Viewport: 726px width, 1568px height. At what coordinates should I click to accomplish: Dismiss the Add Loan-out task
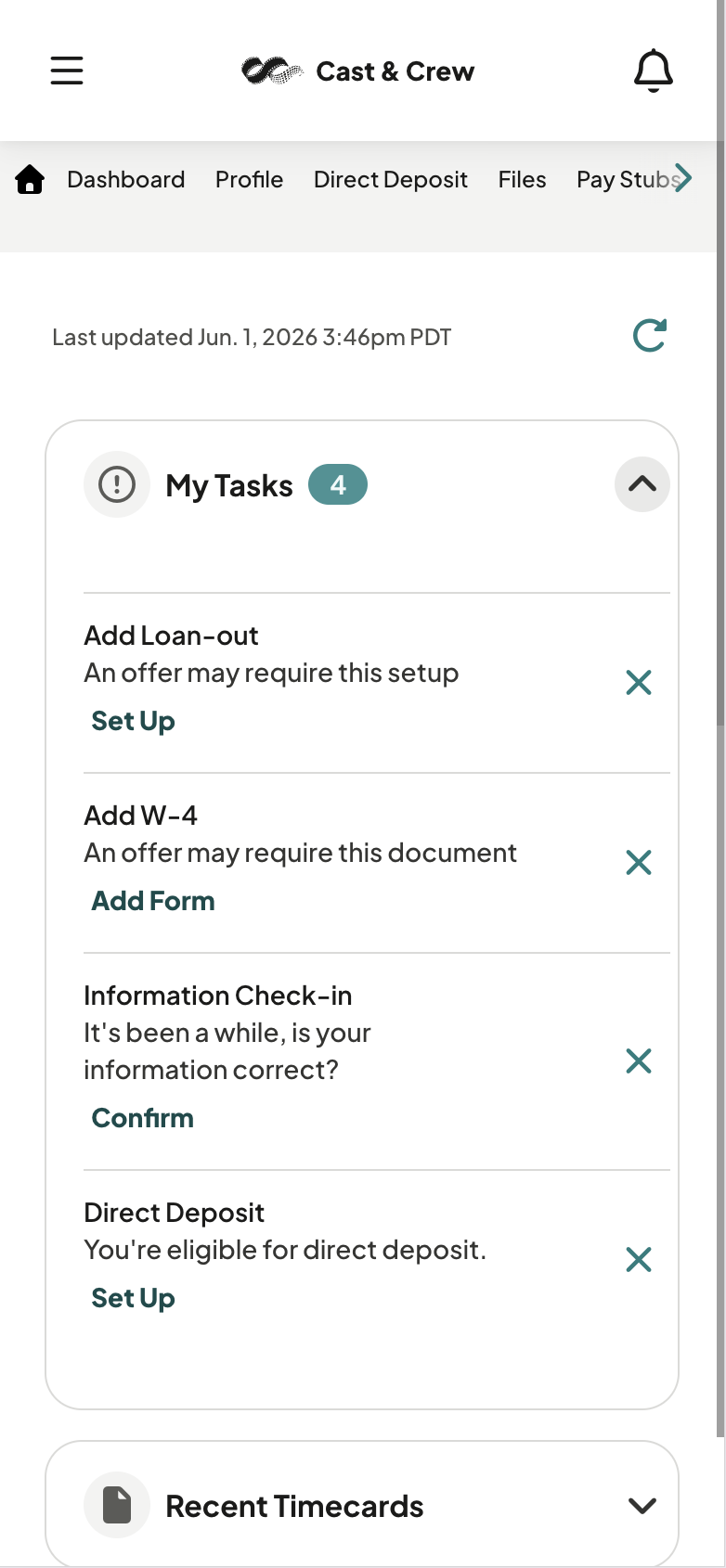coord(639,683)
